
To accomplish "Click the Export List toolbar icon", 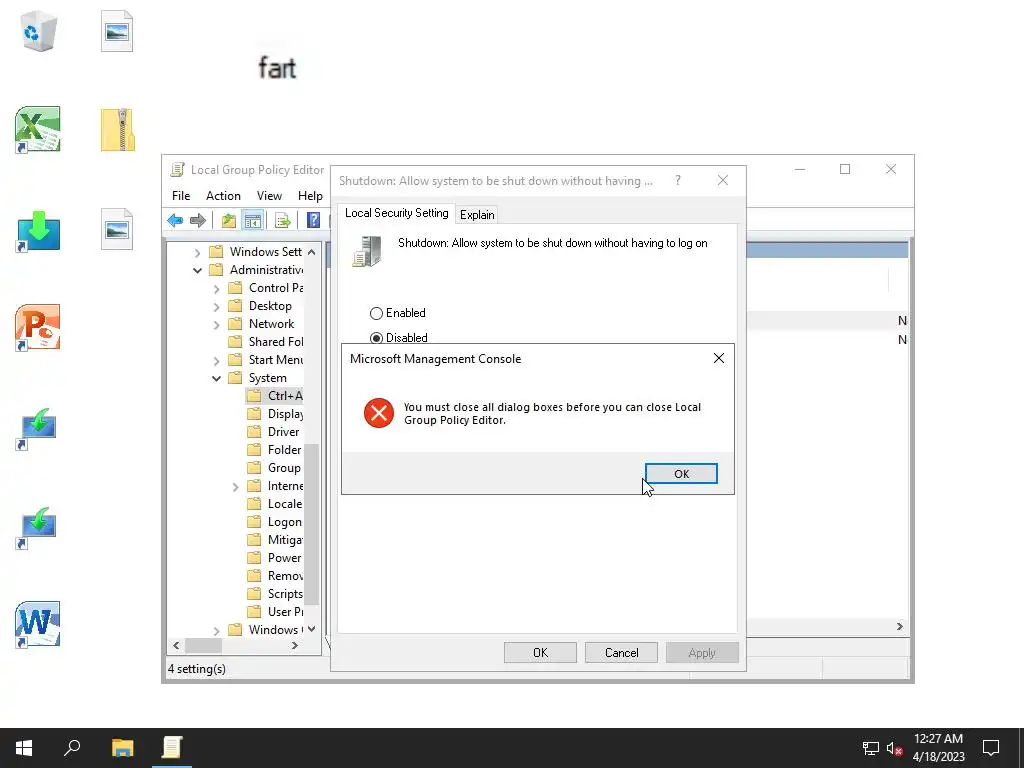I will point(283,221).
